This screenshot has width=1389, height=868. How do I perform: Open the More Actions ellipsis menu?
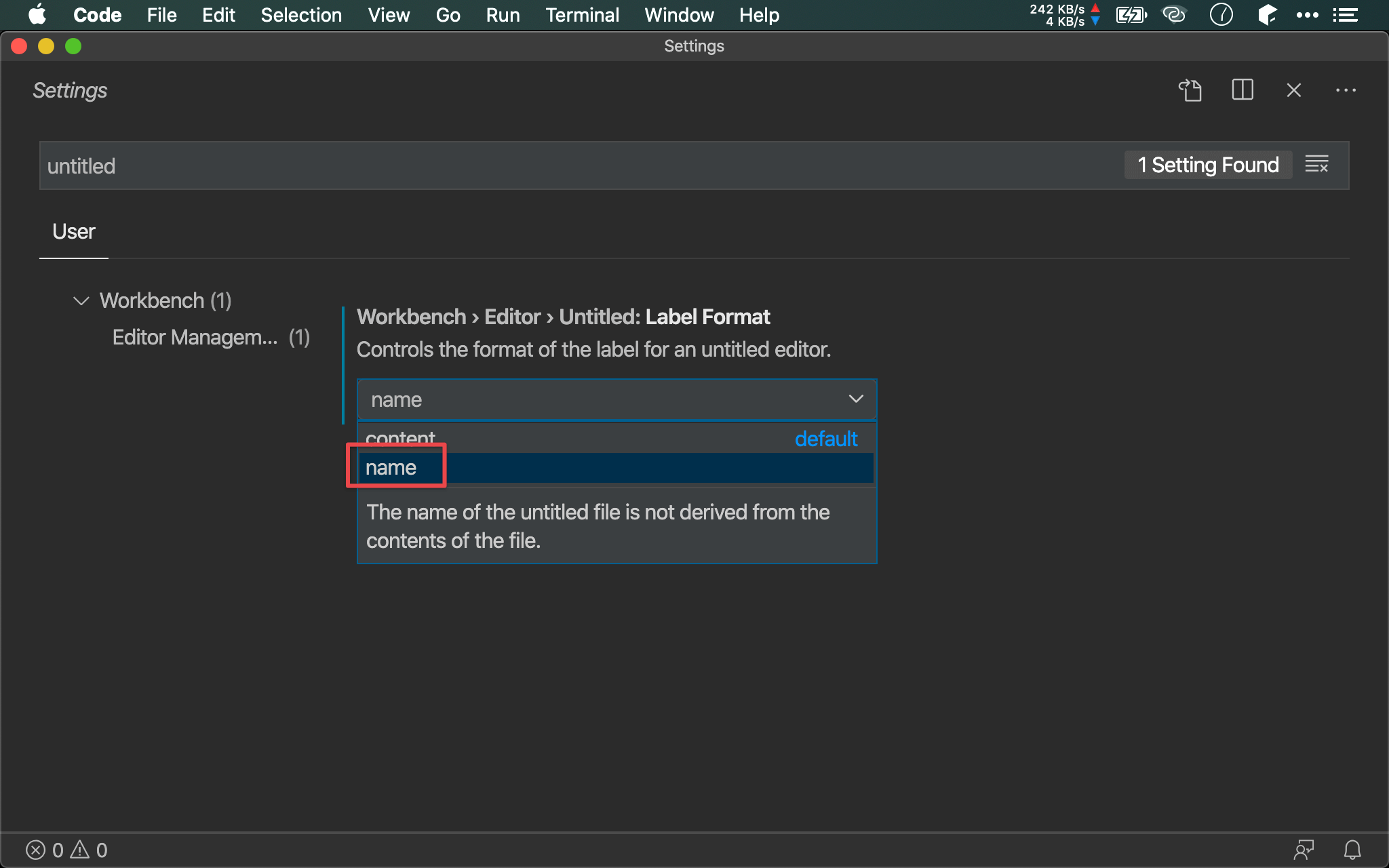tap(1346, 90)
